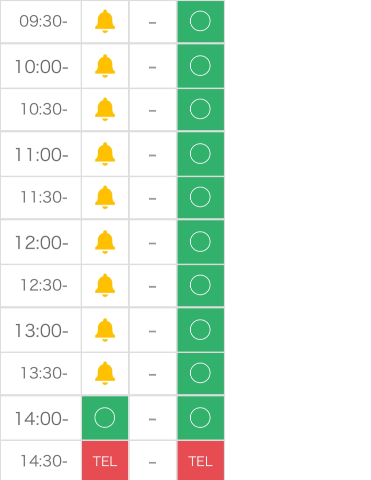The height and width of the screenshot is (480, 371).
Task: Select the last-column green circle at 14:00
Action: tap(201, 418)
